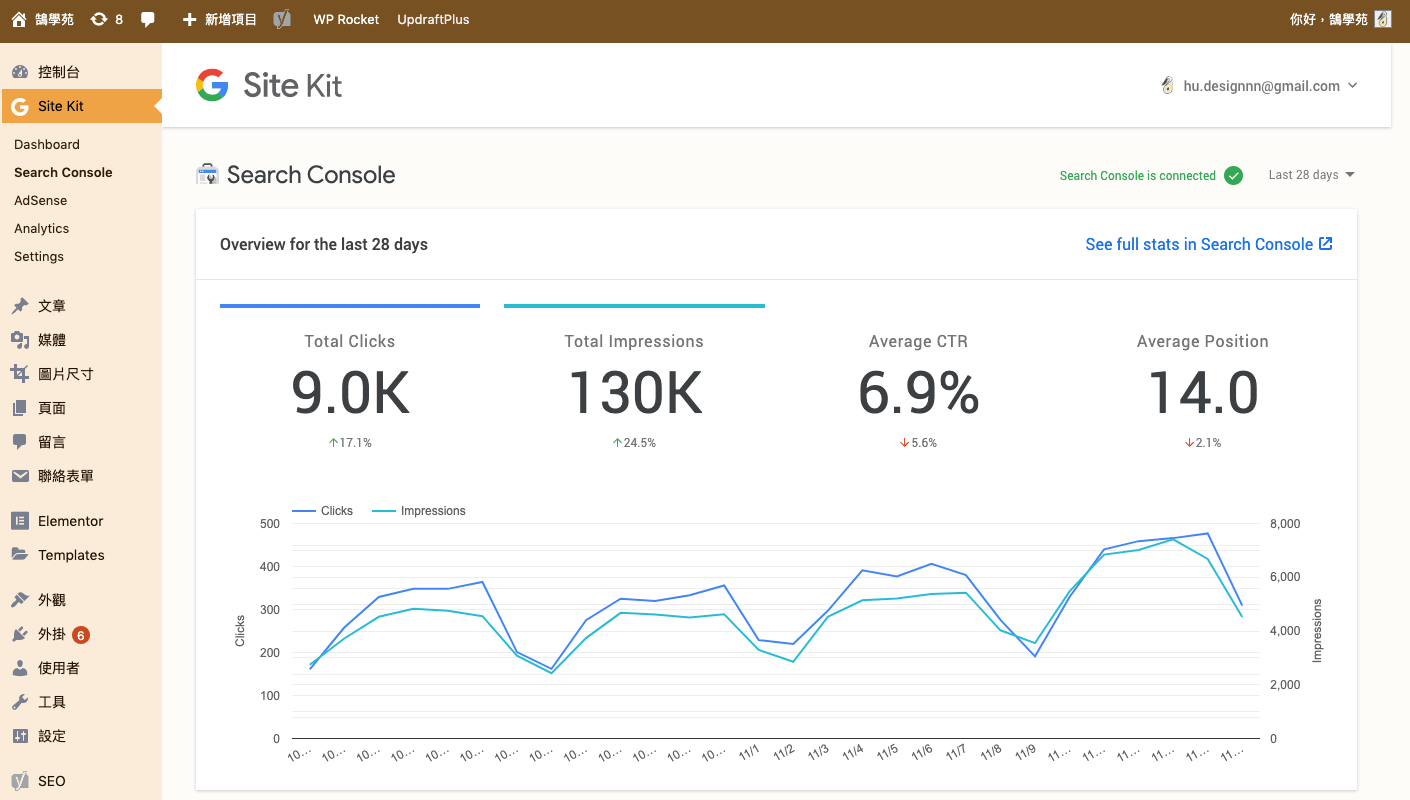Click the wrench icon for 工具
The height and width of the screenshot is (800, 1410).
(20, 702)
